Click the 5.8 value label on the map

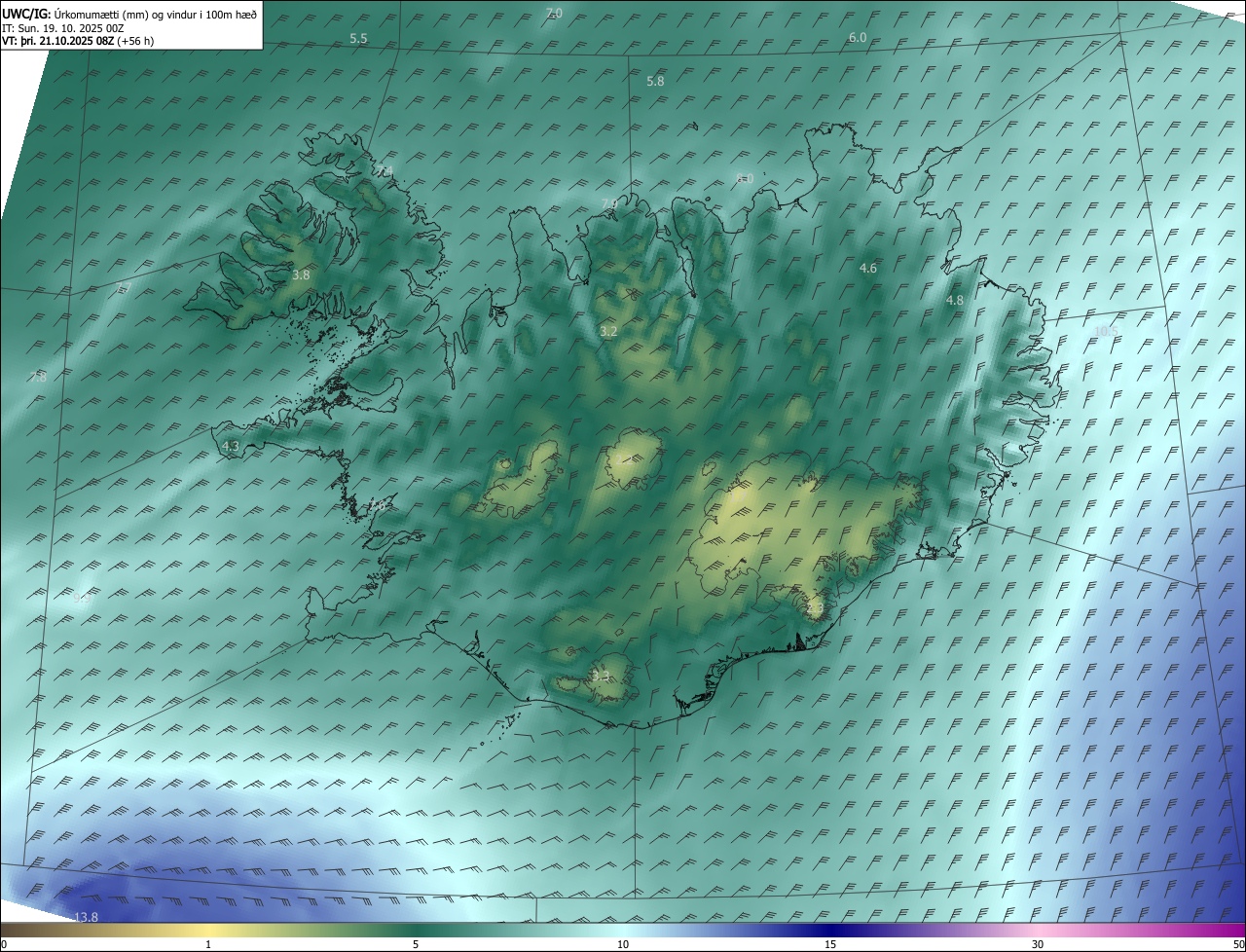tap(655, 82)
